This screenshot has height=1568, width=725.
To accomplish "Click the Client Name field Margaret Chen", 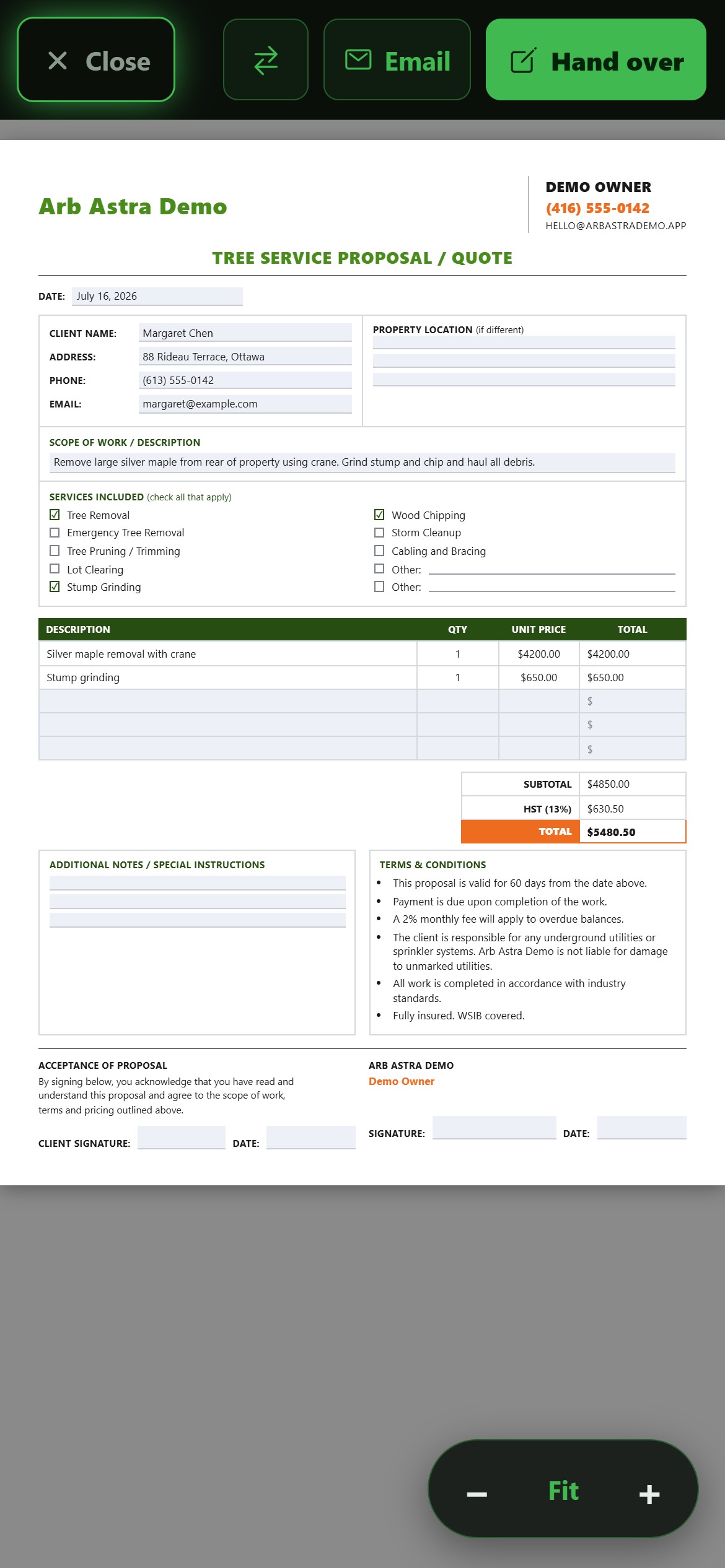I will click(x=245, y=333).
